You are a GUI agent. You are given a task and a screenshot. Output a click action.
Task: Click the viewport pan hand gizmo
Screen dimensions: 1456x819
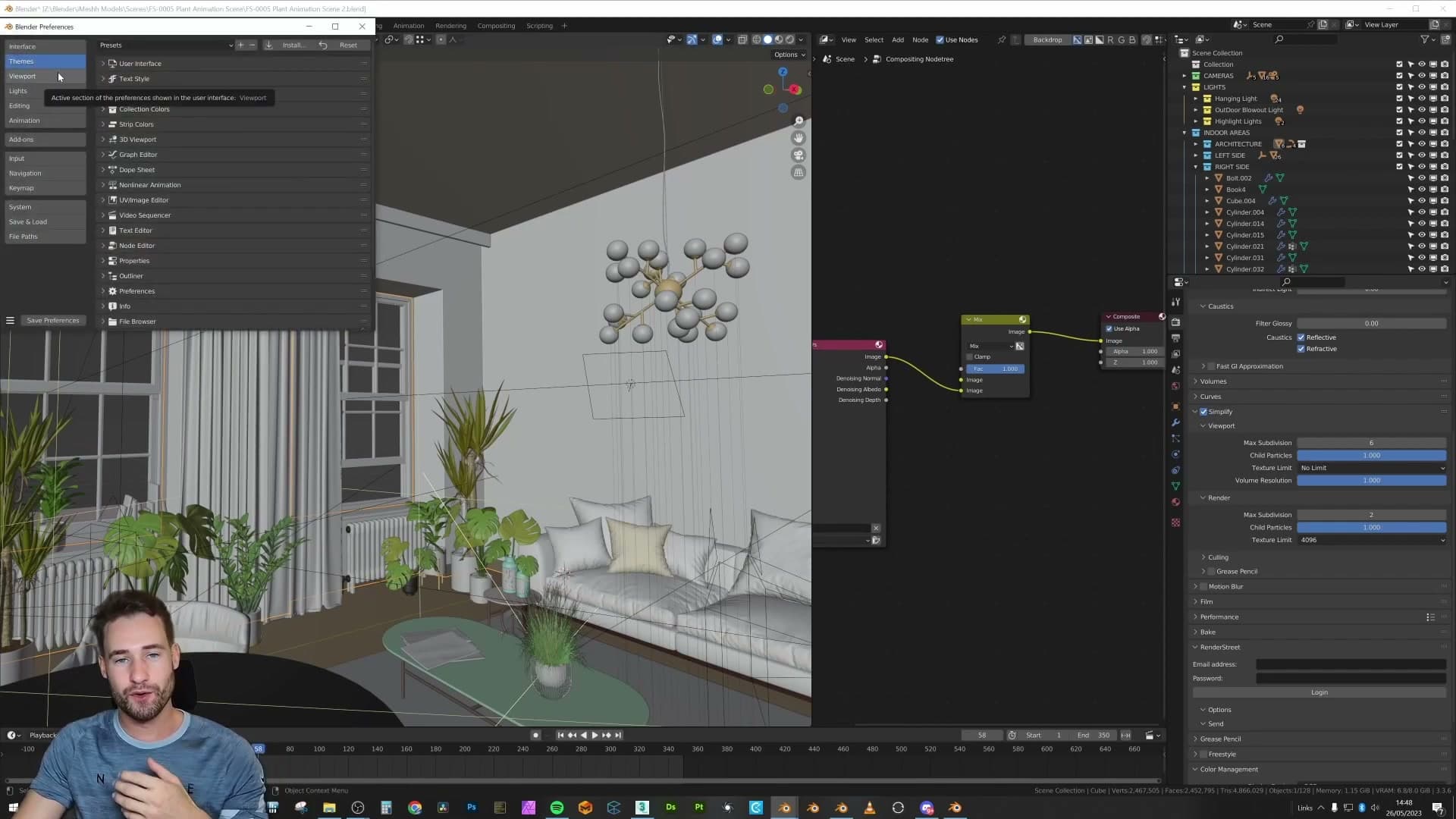pos(799,138)
